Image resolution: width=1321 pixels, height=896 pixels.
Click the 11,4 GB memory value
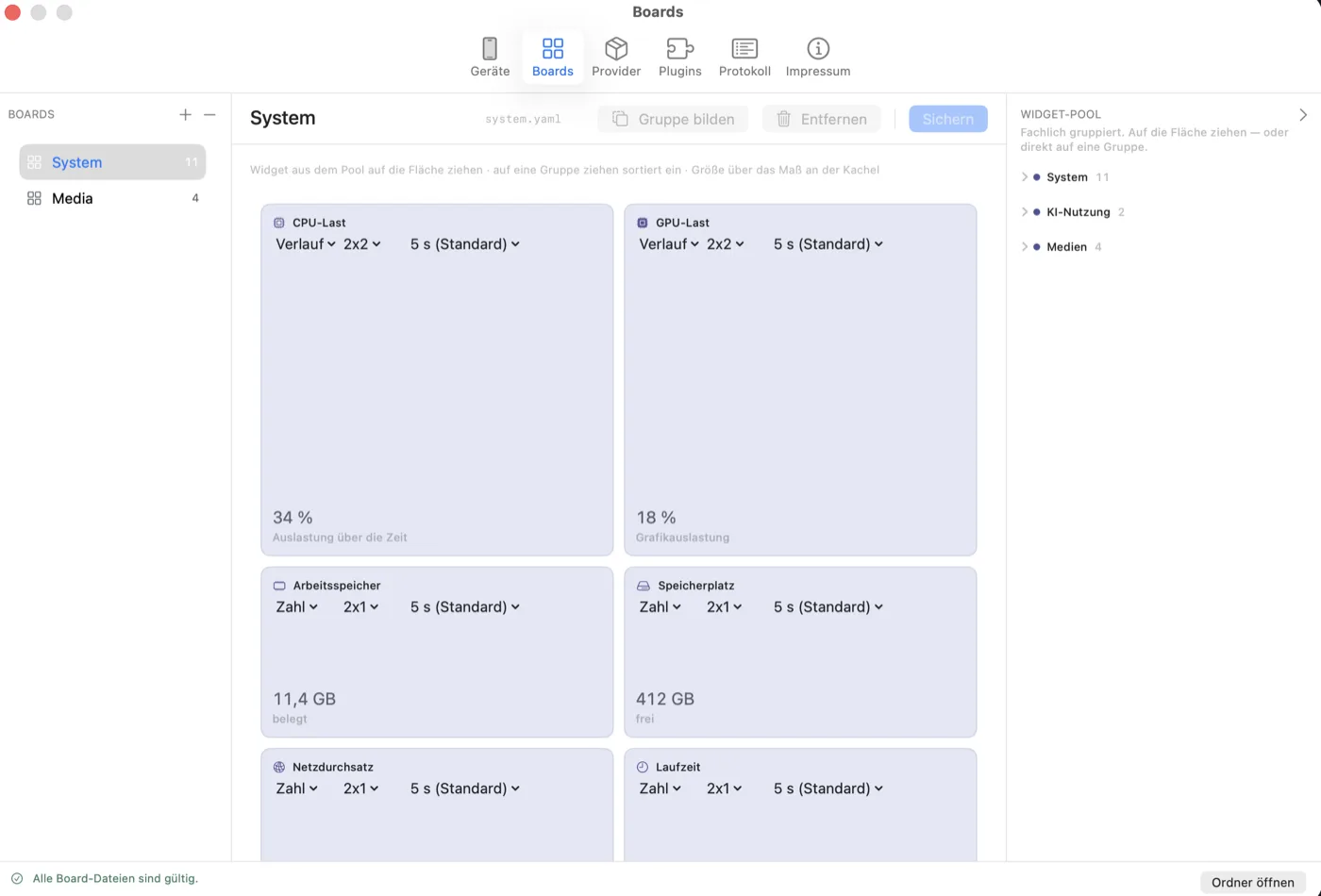tap(304, 700)
